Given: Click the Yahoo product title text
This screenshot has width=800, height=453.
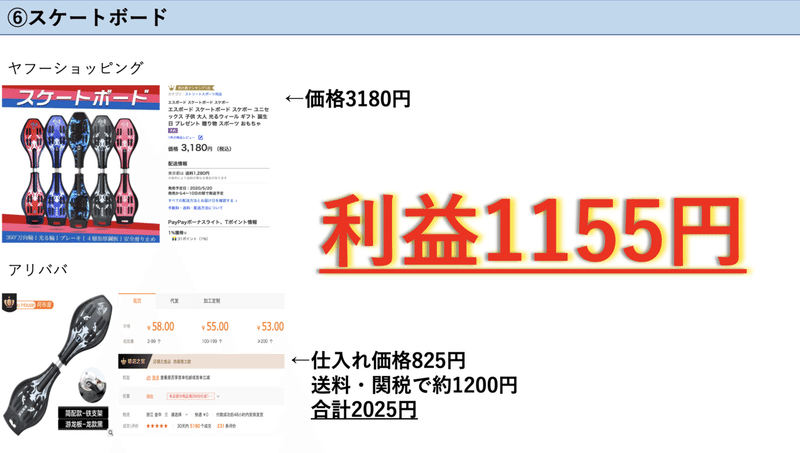Looking at the screenshot, I should [218, 116].
